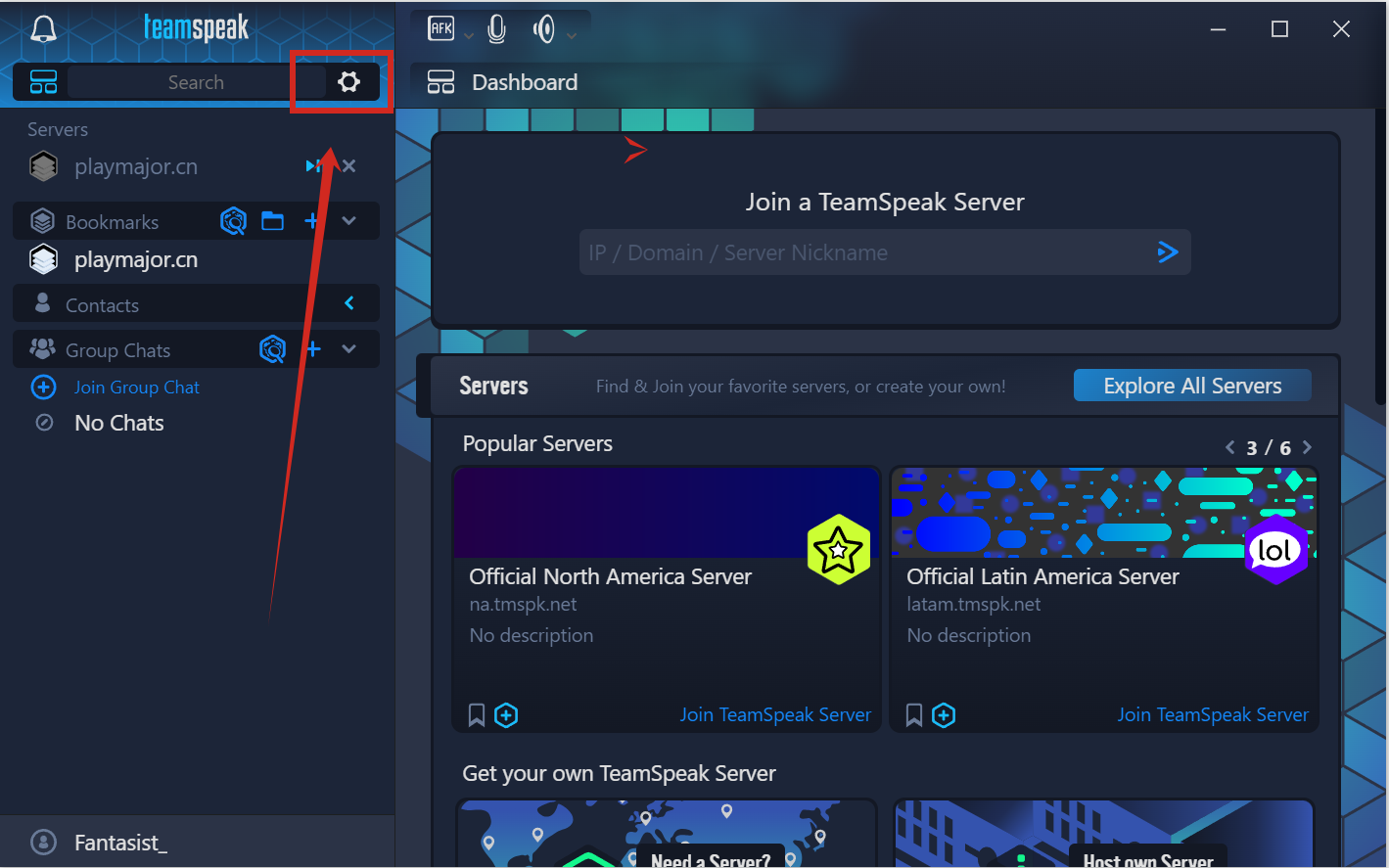Open the notifications bell
This screenshot has width=1389, height=868.
pyautogui.click(x=43, y=28)
